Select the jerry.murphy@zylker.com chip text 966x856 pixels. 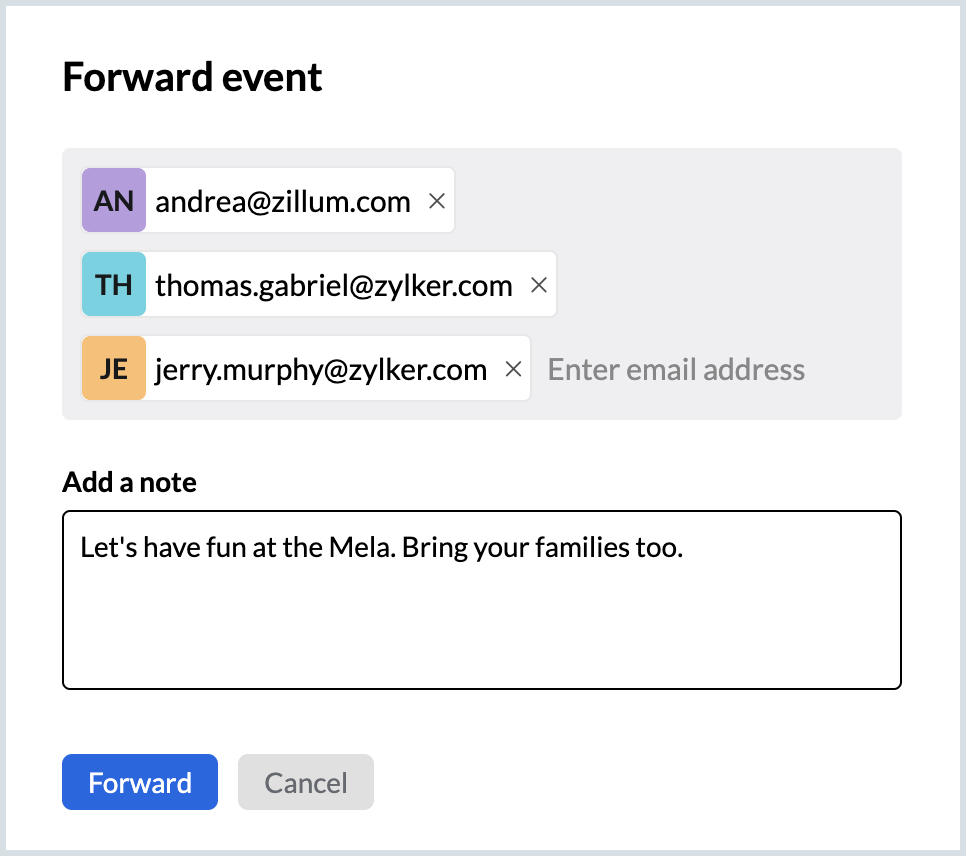click(321, 370)
